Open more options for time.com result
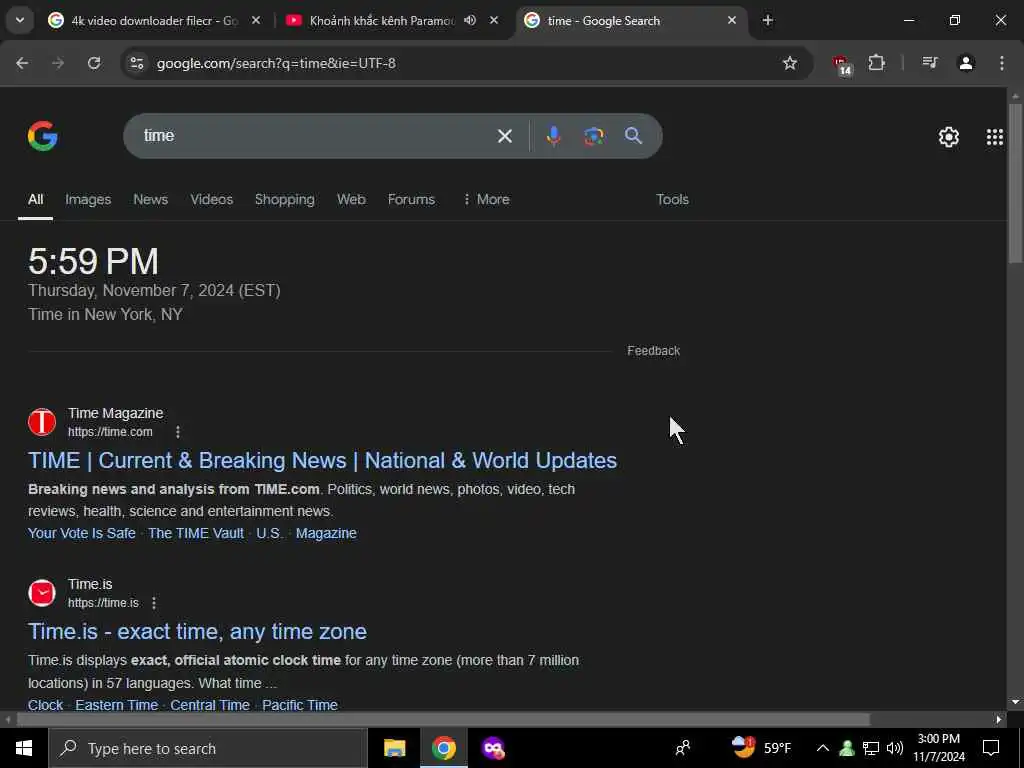 coord(178,432)
